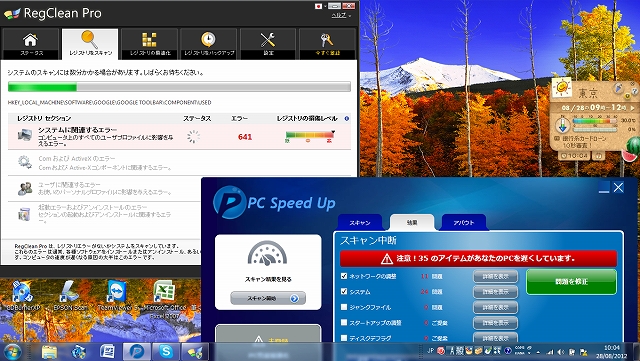Click the sunny weather icon in Tokyo widget
The height and width of the screenshot is (361, 640).
click(562, 87)
